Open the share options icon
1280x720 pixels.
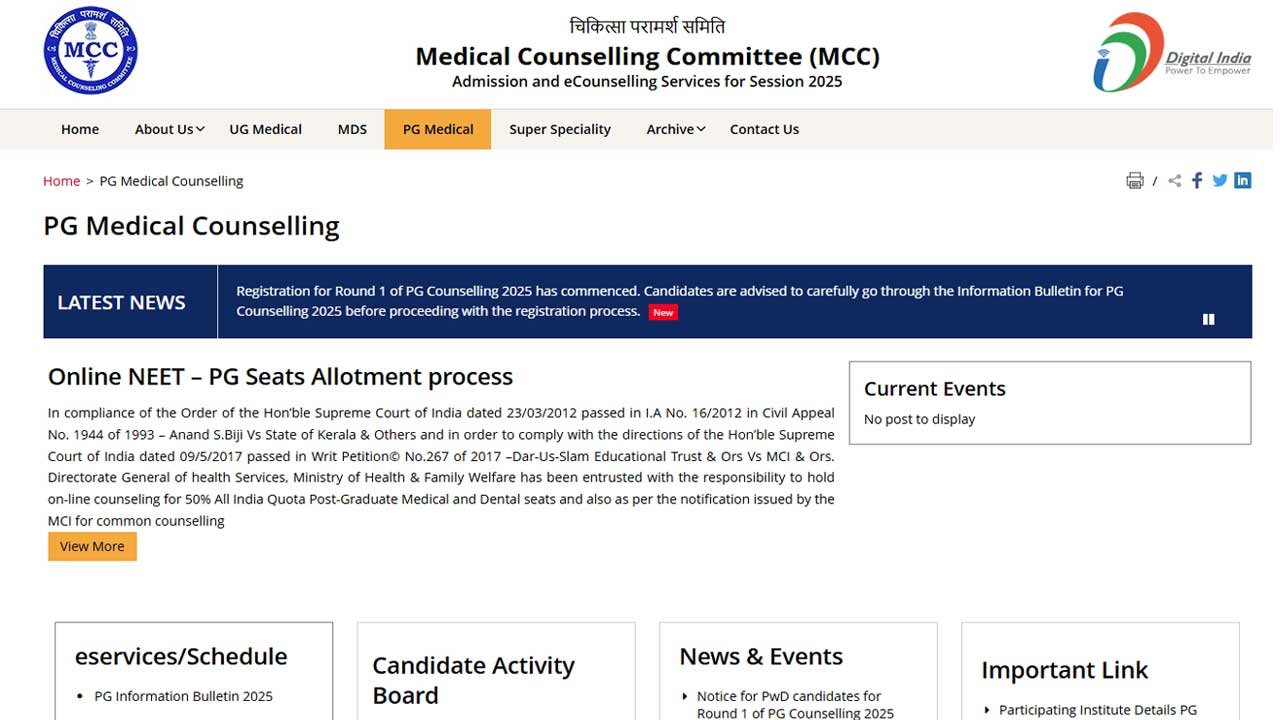pyautogui.click(x=1174, y=181)
